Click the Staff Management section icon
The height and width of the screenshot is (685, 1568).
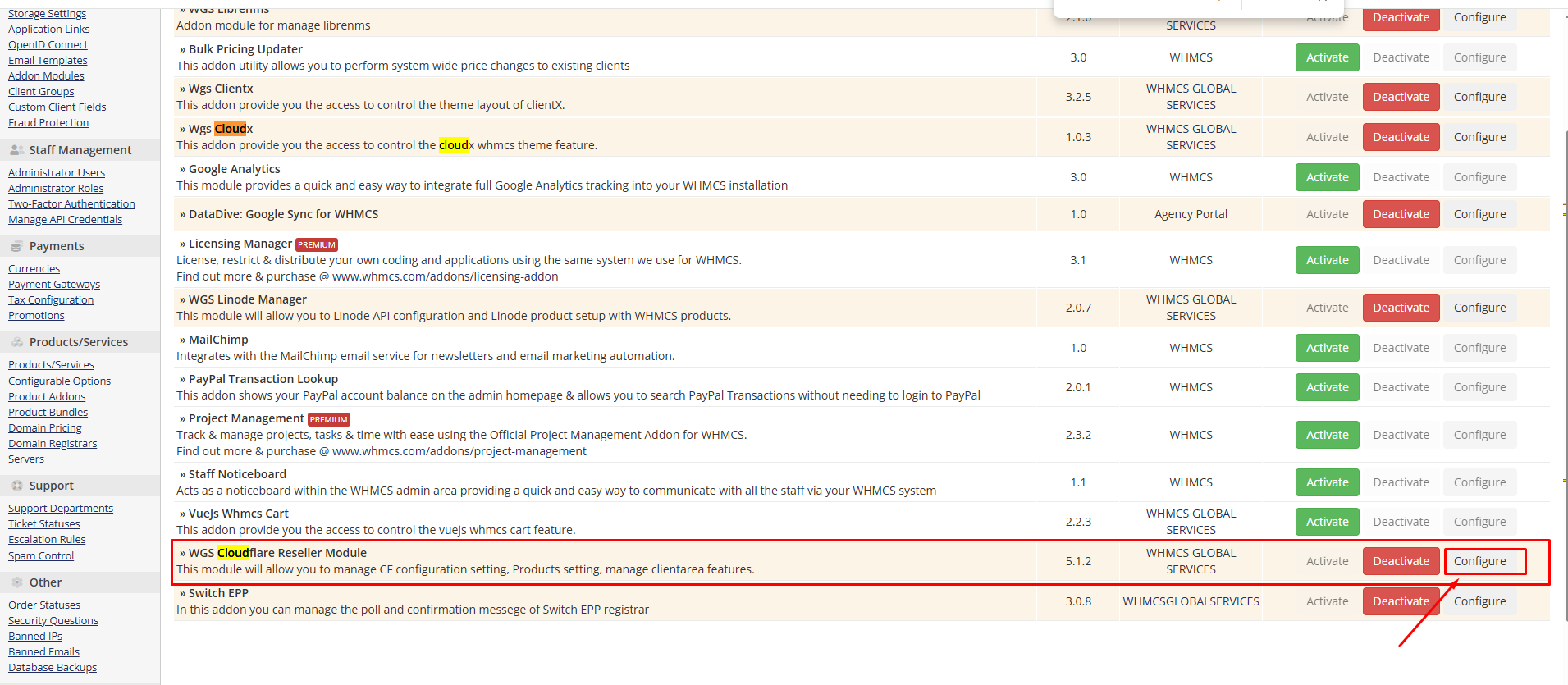tap(16, 150)
